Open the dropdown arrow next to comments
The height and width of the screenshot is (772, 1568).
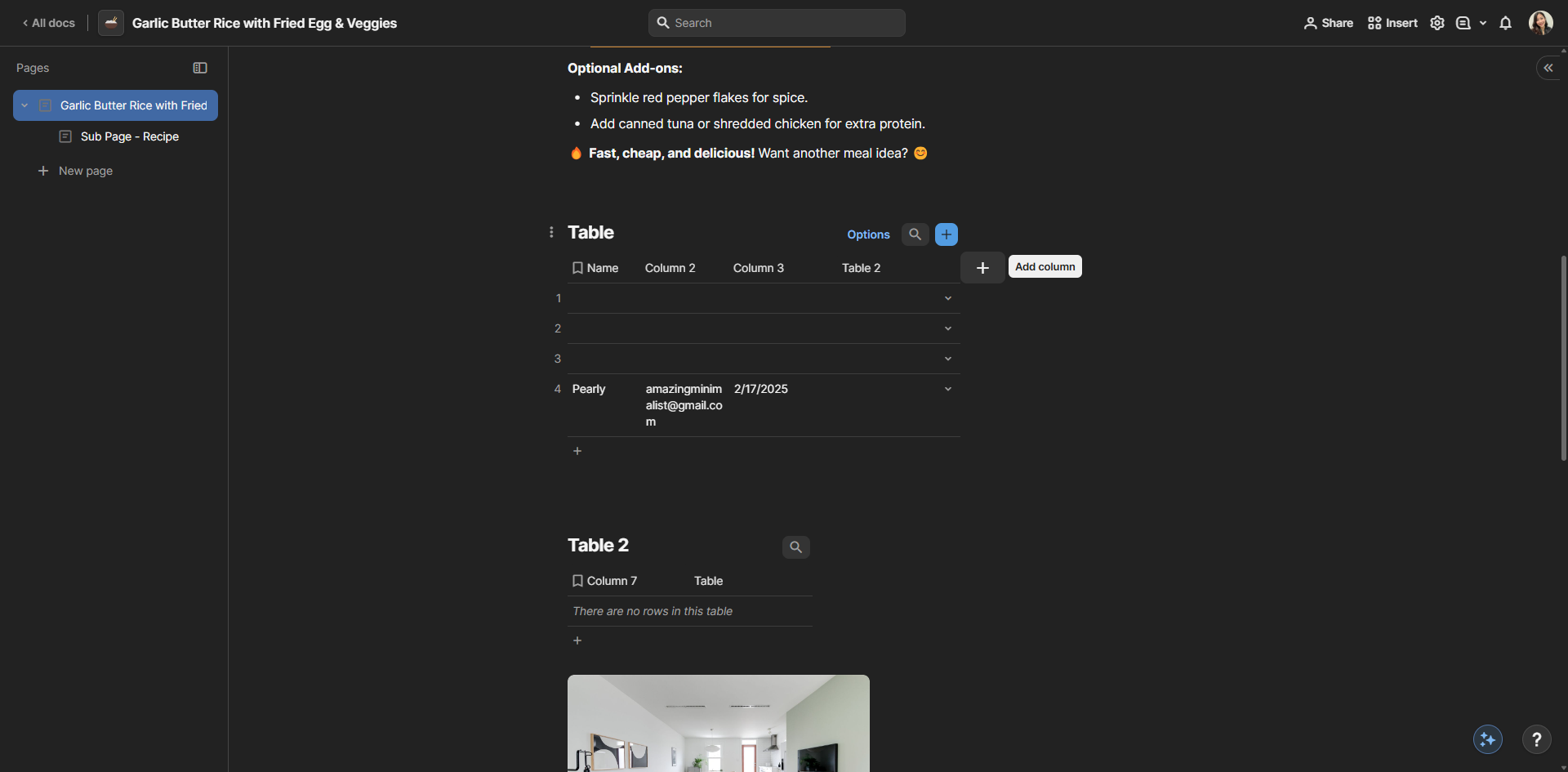[x=1483, y=23]
